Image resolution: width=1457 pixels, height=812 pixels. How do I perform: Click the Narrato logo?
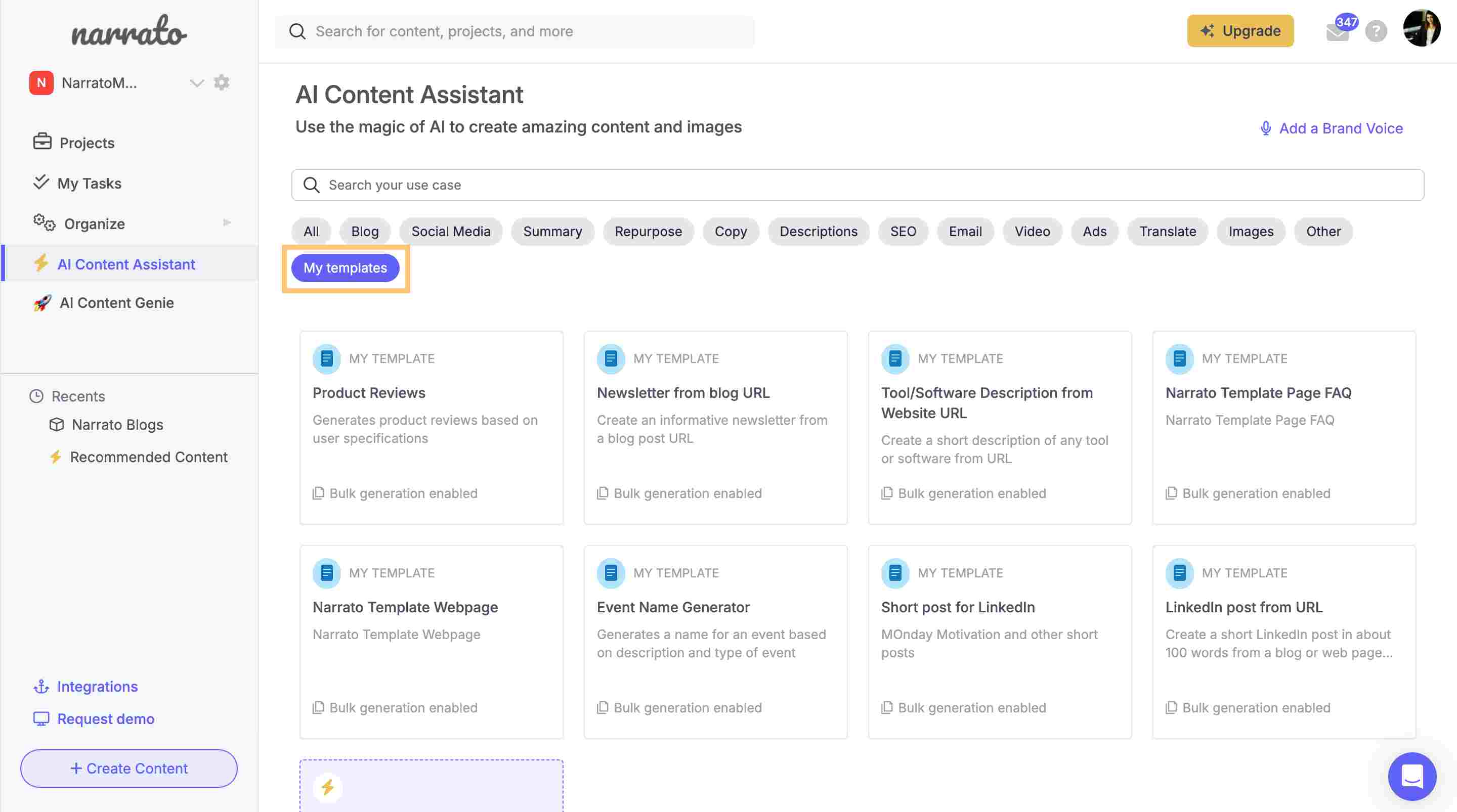click(x=129, y=30)
